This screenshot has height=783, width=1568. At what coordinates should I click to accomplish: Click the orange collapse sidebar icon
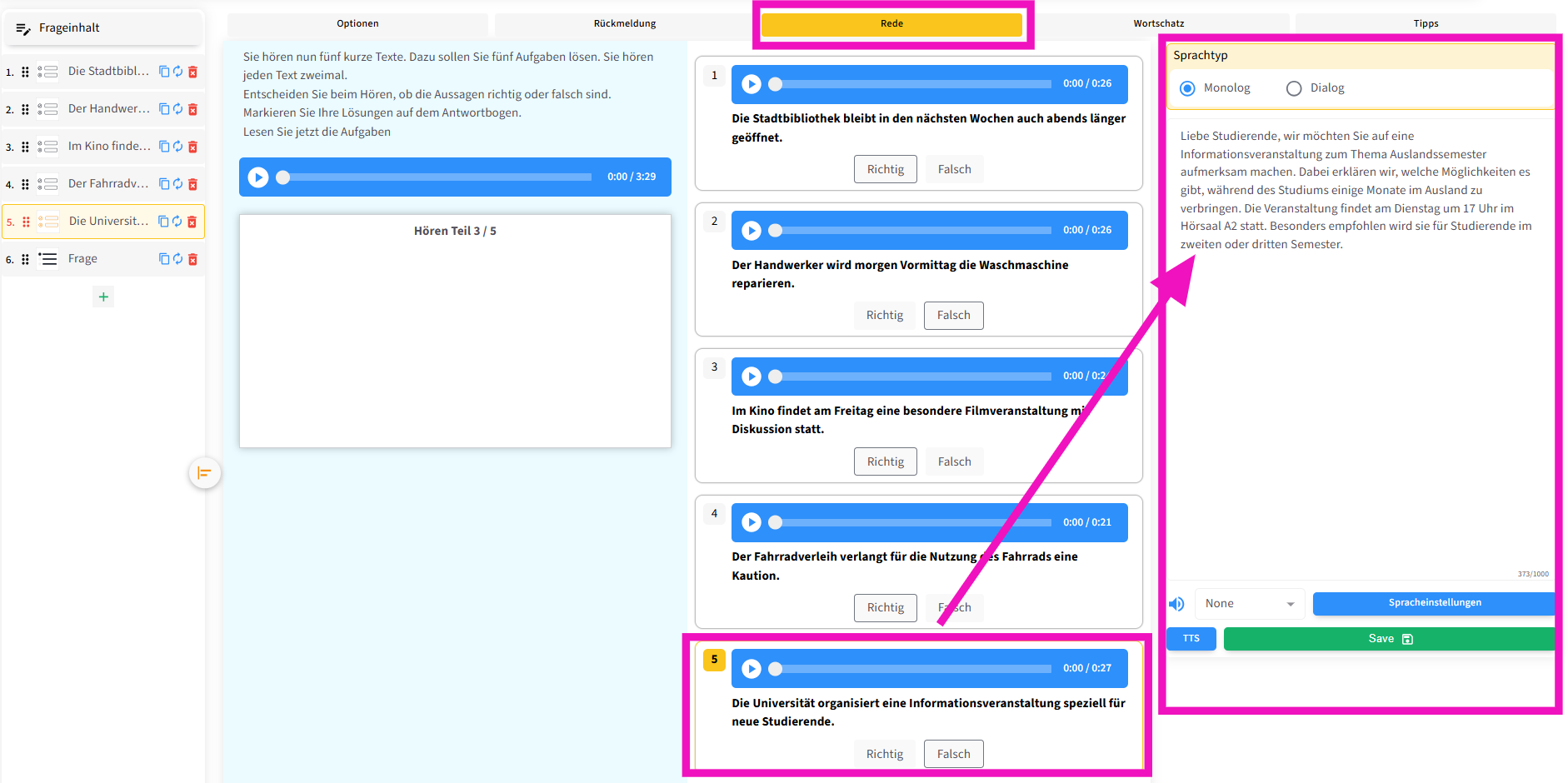click(x=204, y=473)
